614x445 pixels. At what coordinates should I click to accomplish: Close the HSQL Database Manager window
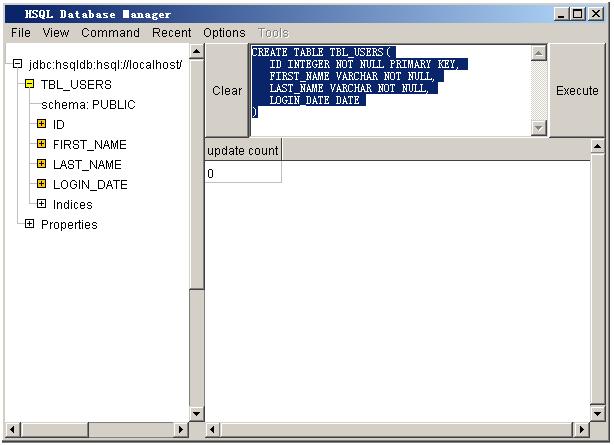coord(596,14)
